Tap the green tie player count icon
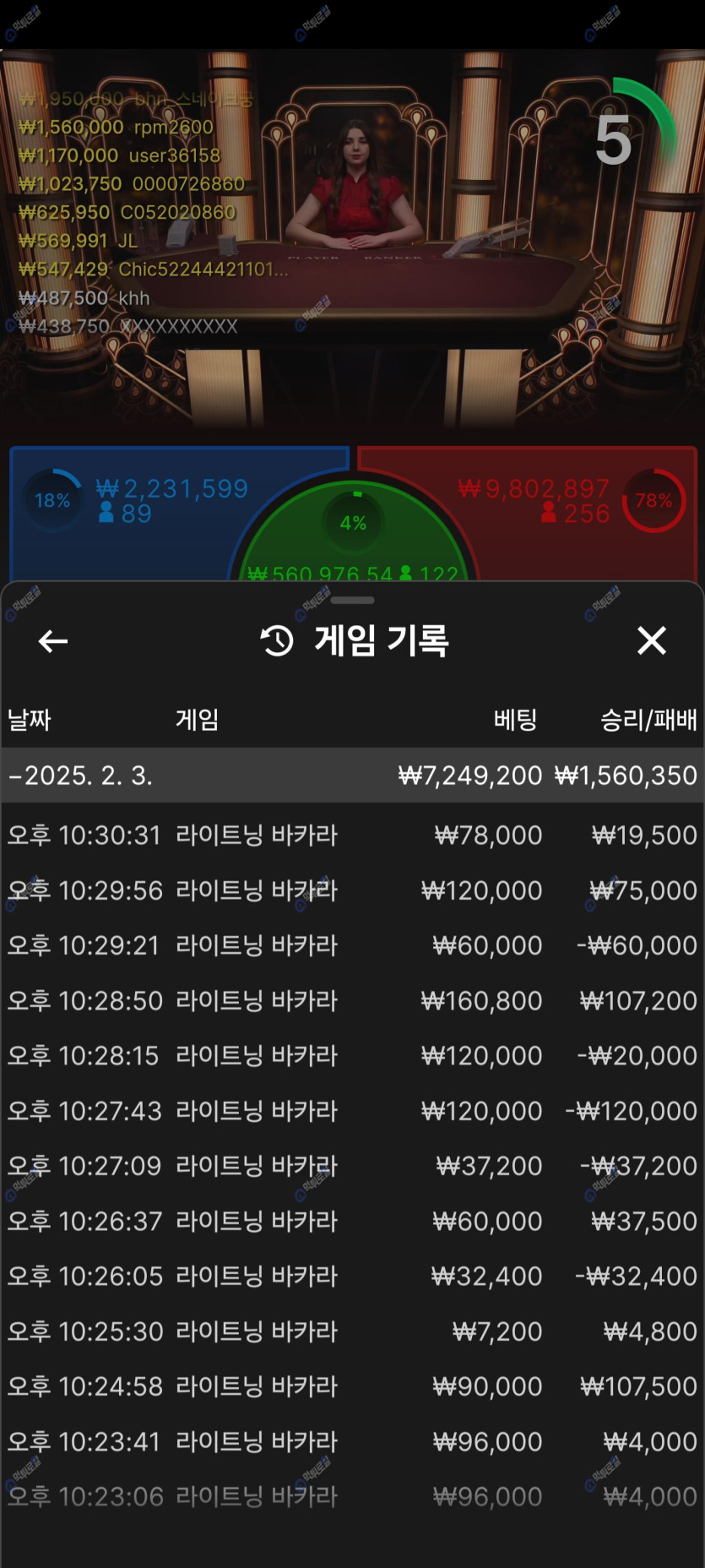The image size is (705, 1568). pos(405,573)
